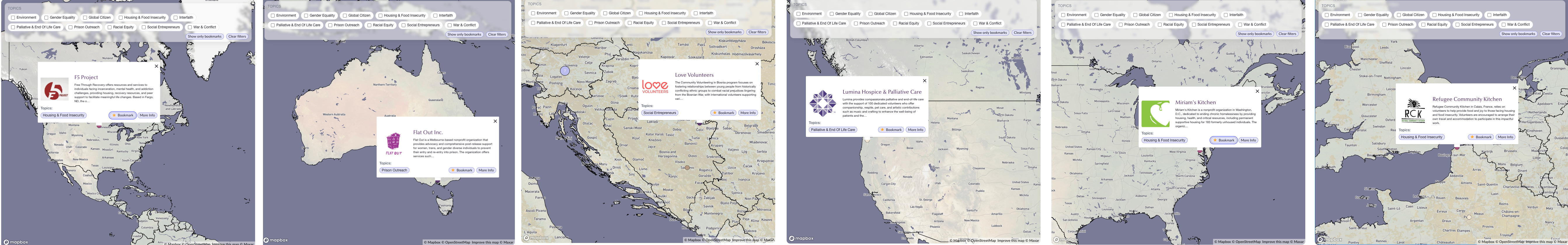
Task: Check Housing & Food Insecurity on Miriam's Kitchen map
Action: click(1170, 15)
